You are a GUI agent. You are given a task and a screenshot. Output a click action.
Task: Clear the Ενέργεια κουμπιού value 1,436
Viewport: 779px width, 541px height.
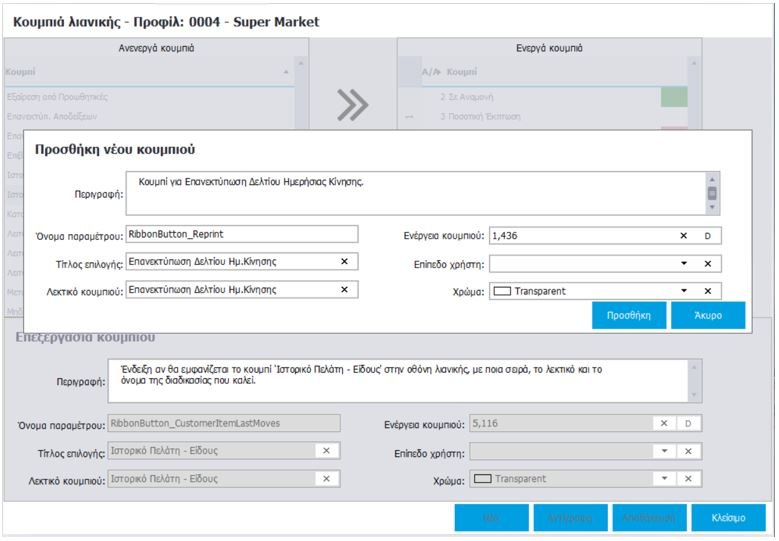click(x=684, y=236)
